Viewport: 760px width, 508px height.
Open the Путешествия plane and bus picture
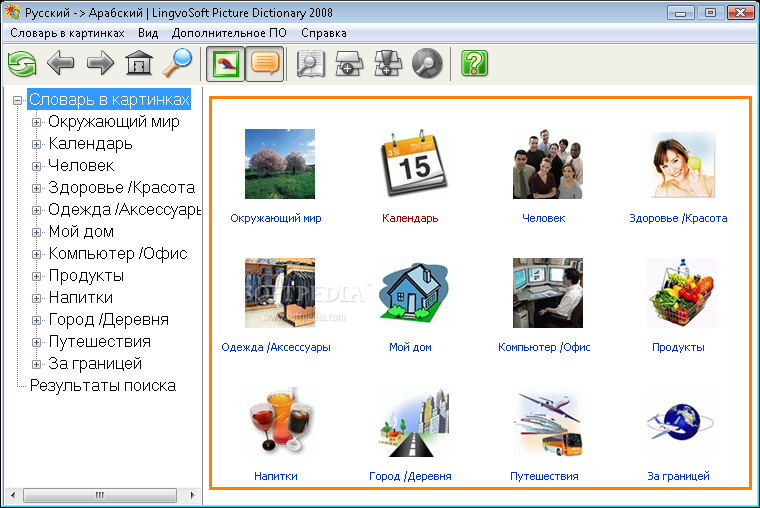(548, 422)
